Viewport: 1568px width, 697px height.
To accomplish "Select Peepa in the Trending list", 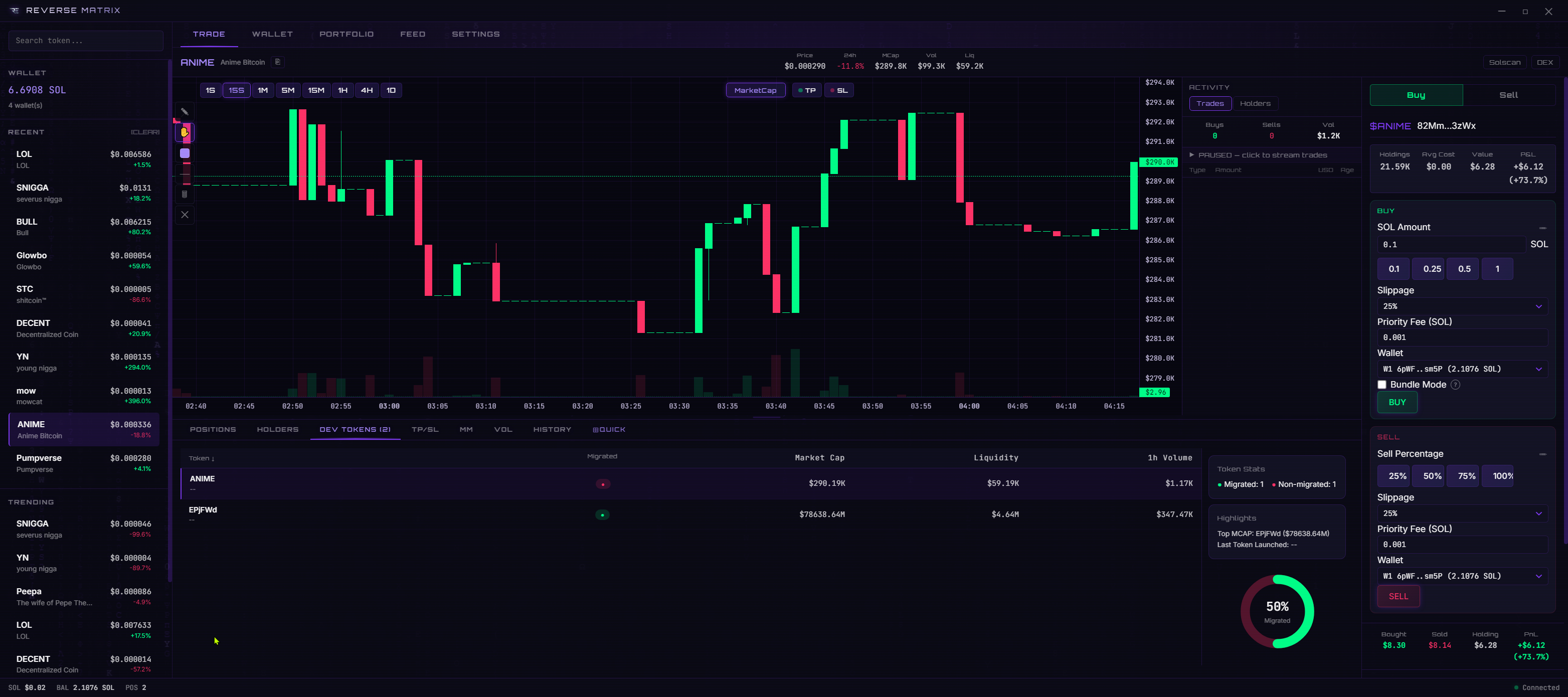I will pos(84,597).
